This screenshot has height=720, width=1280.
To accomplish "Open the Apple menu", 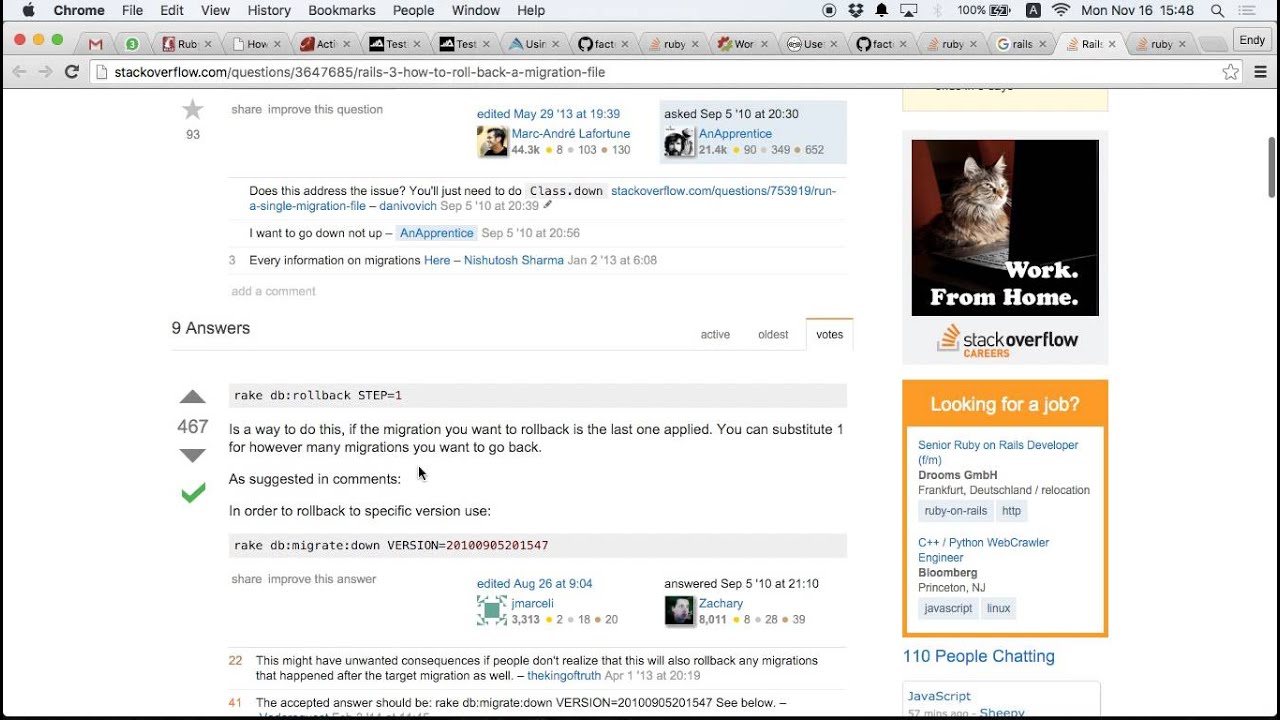I will coord(28,10).
